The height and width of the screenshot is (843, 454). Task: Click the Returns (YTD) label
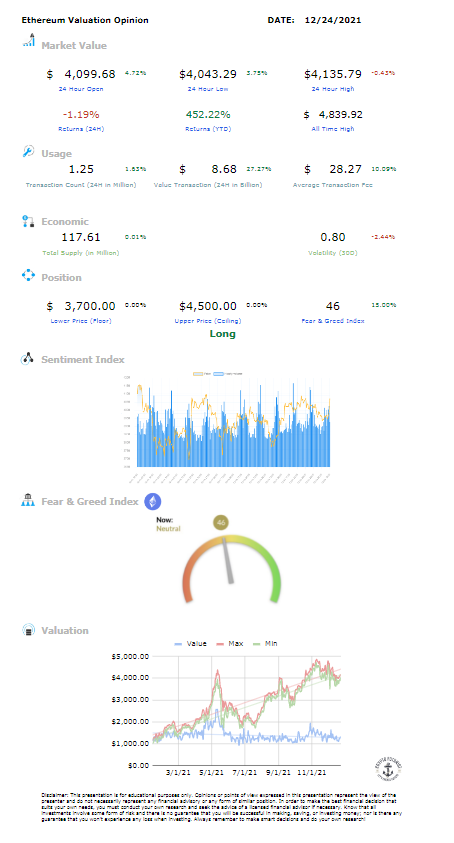click(x=208, y=129)
